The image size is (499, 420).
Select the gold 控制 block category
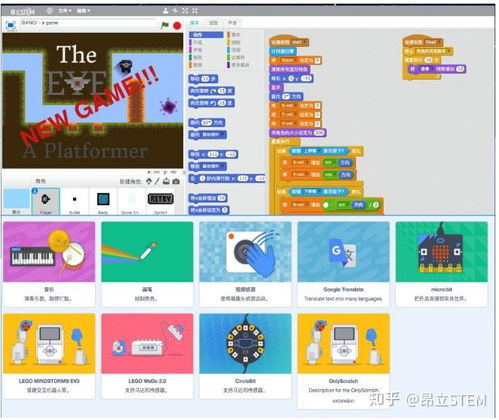click(235, 42)
